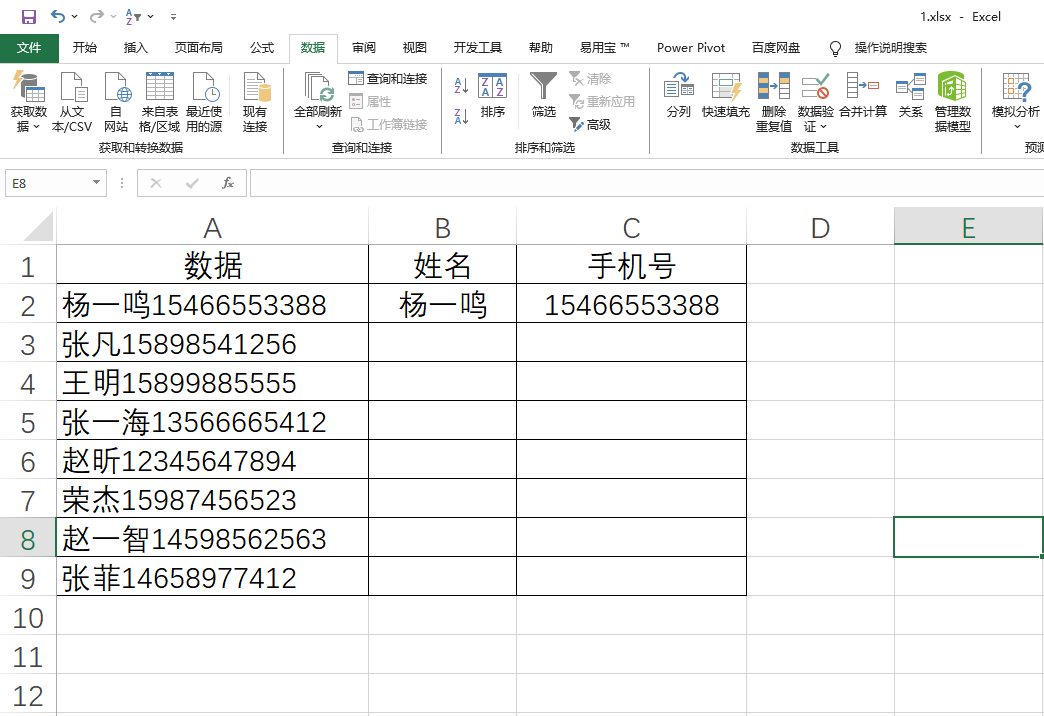The height and width of the screenshot is (716, 1044).
Task: Select row 5 header
Action: click(27, 422)
